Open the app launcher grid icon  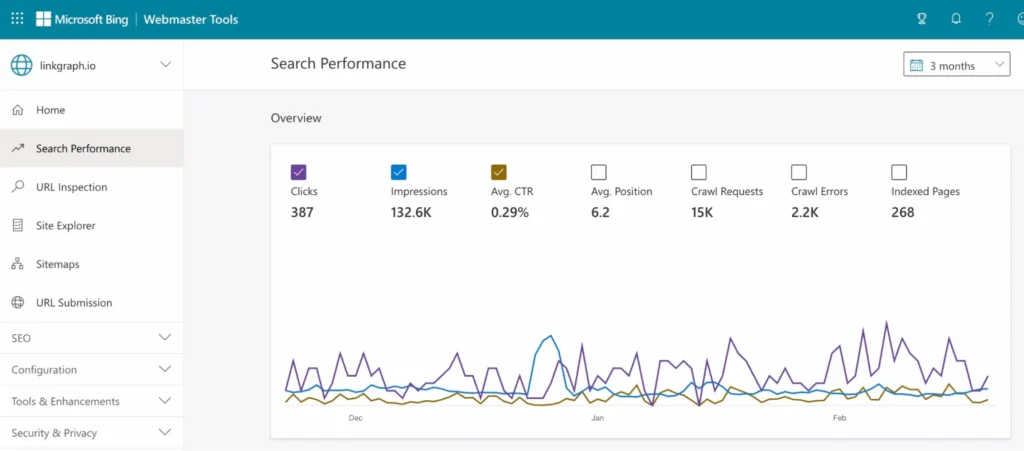coord(17,19)
